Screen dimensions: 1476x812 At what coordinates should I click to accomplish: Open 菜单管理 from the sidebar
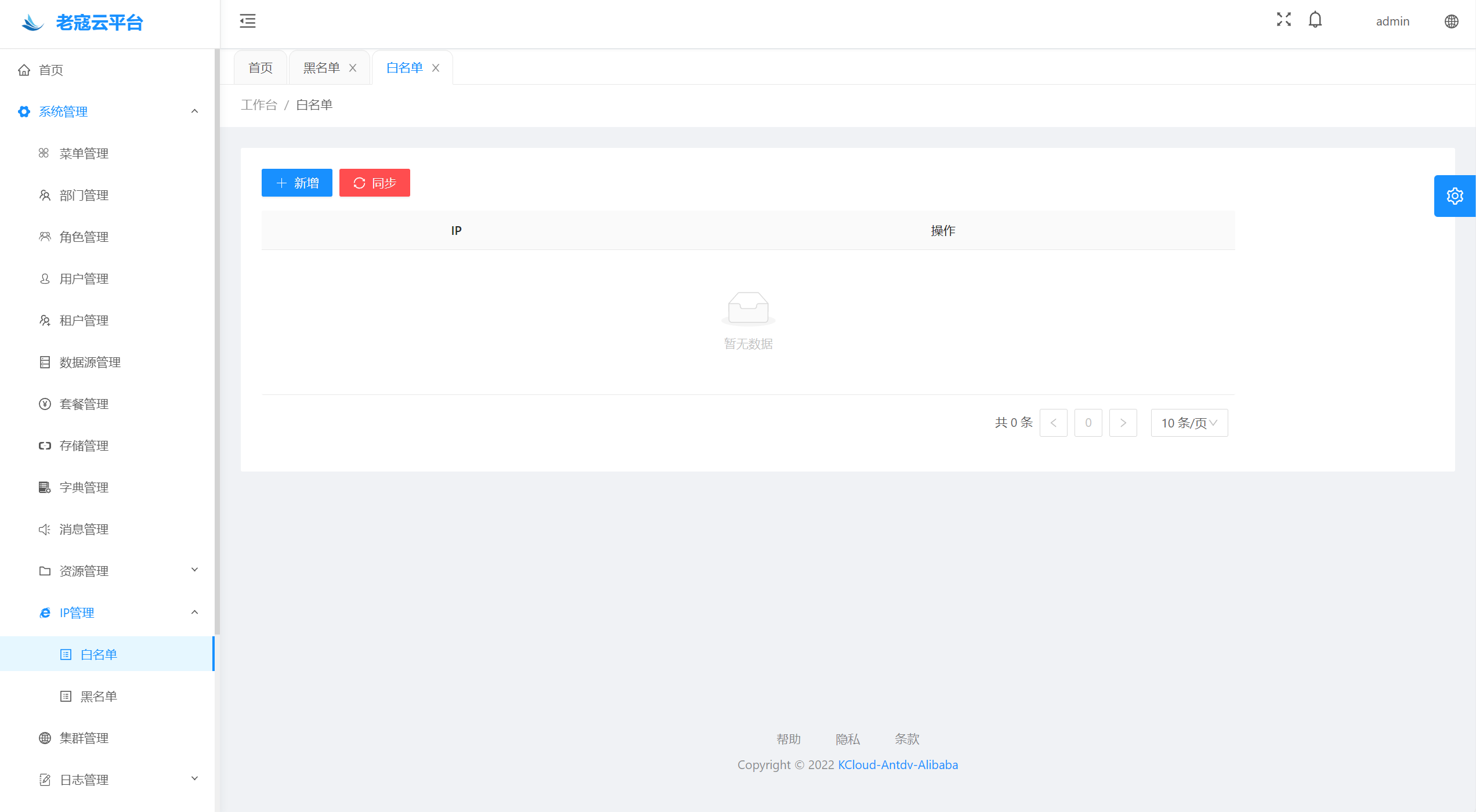[x=84, y=153]
